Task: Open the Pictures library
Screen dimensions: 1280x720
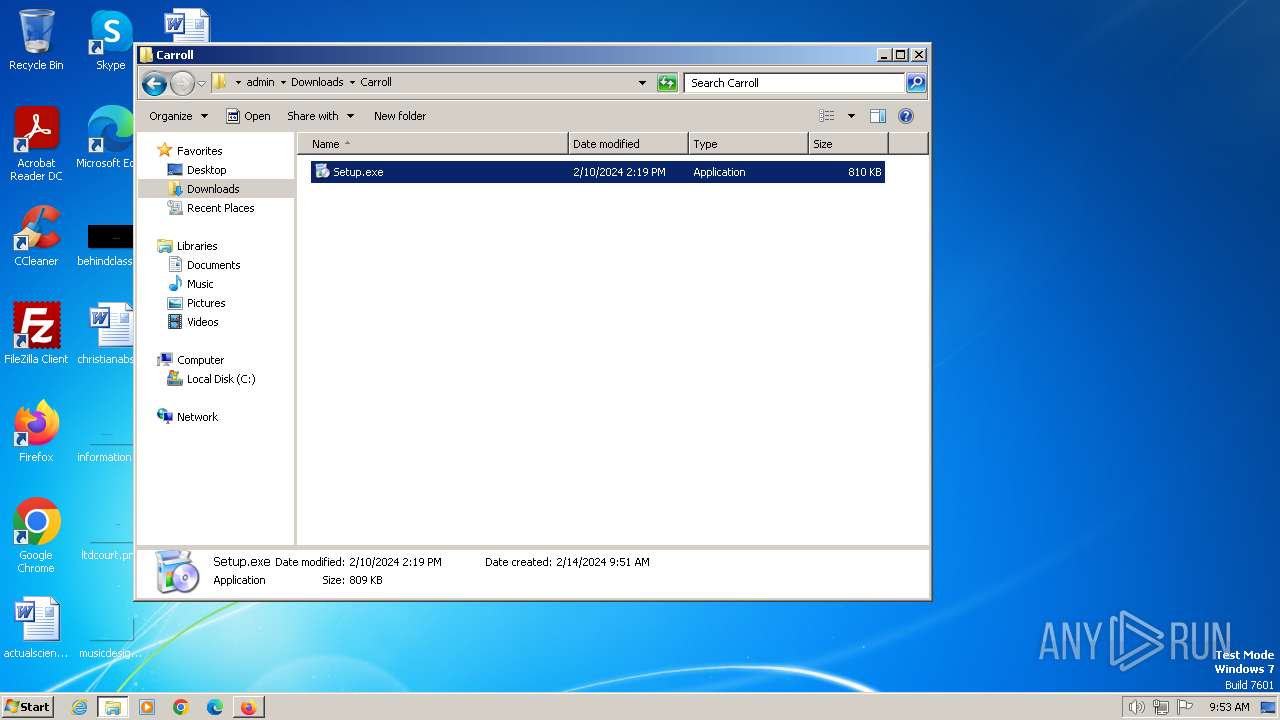Action: coord(206,303)
